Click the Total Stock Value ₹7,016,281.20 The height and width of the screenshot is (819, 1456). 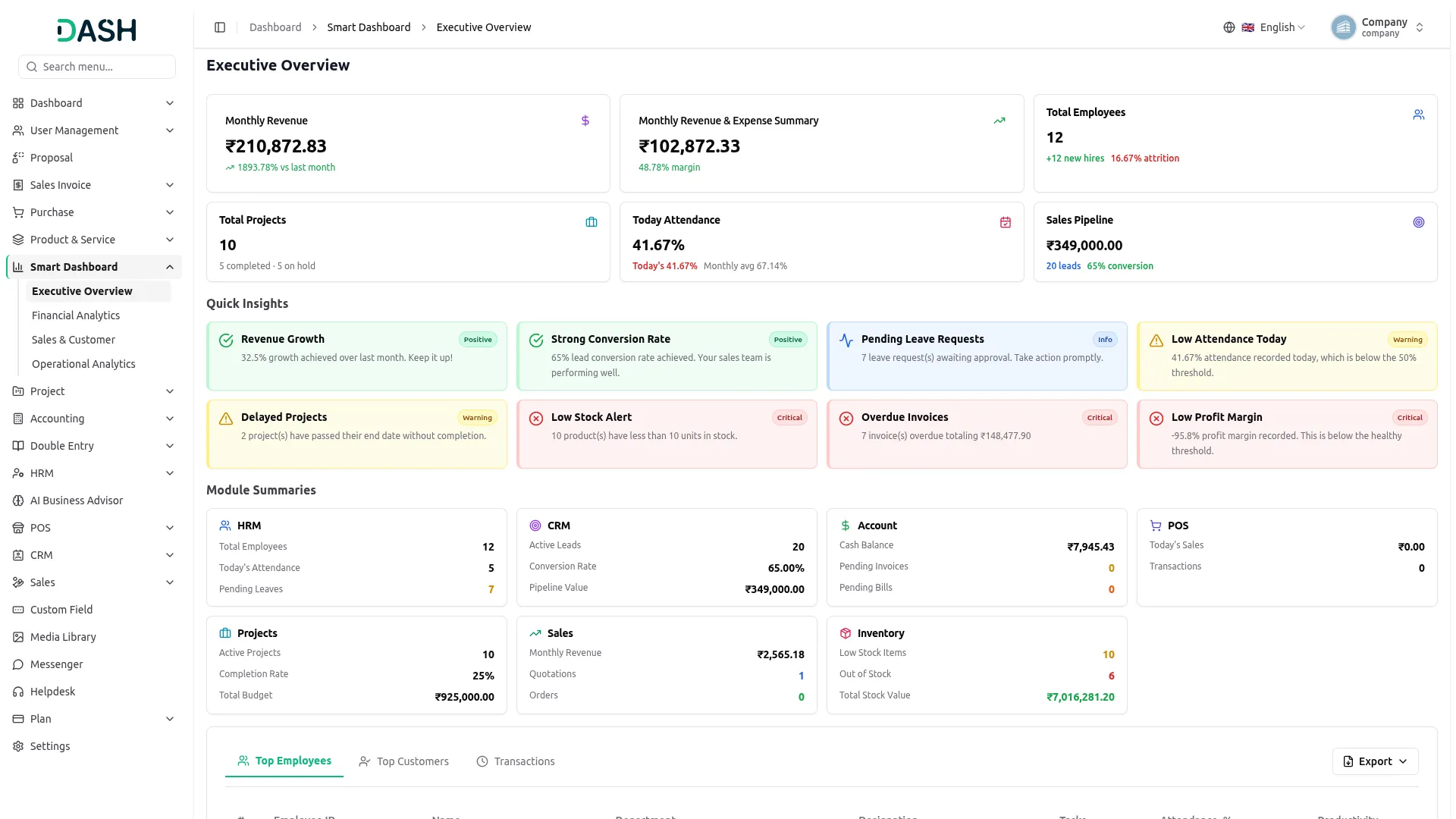[x=1081, y=697]
